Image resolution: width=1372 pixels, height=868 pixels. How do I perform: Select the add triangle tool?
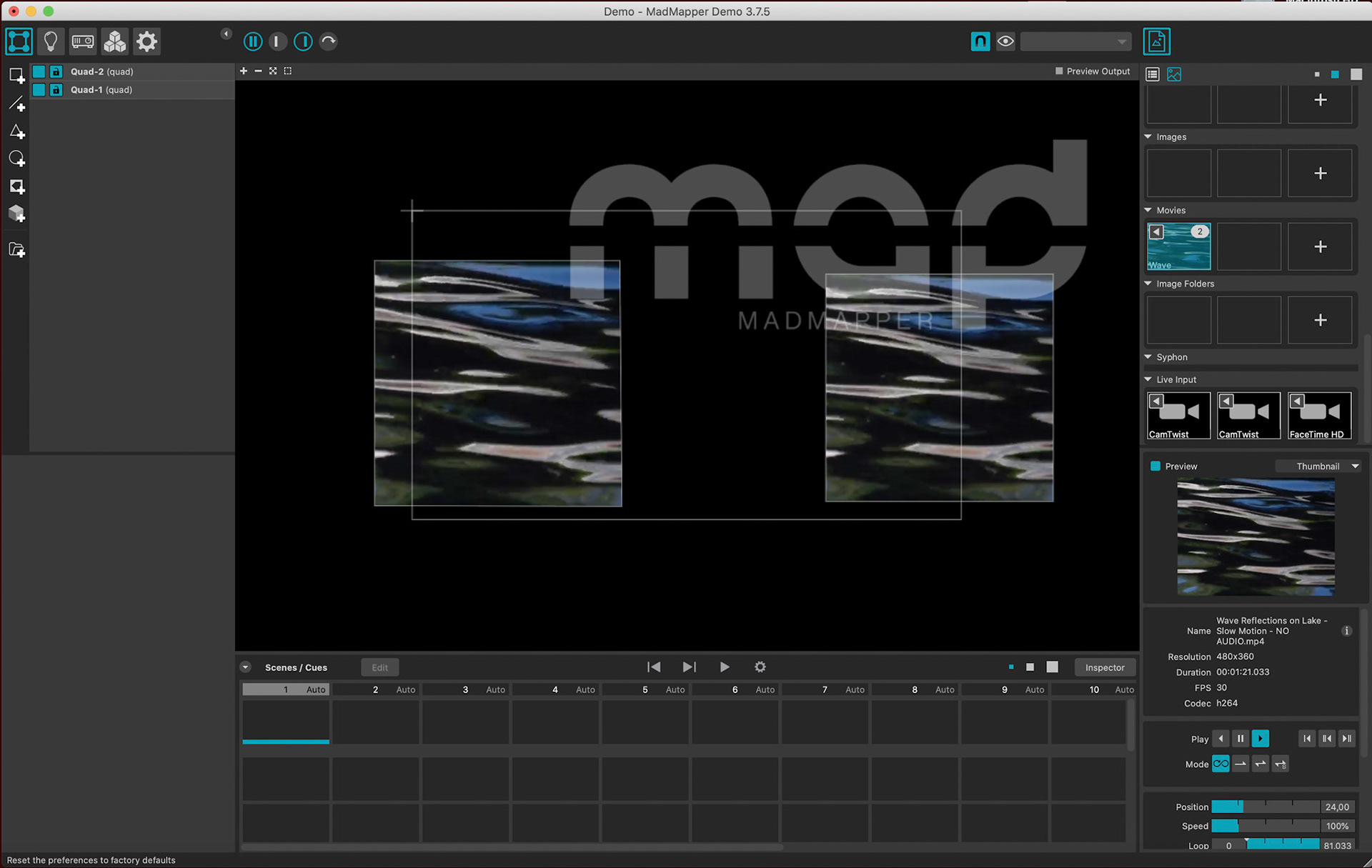(x=16, y=131)
